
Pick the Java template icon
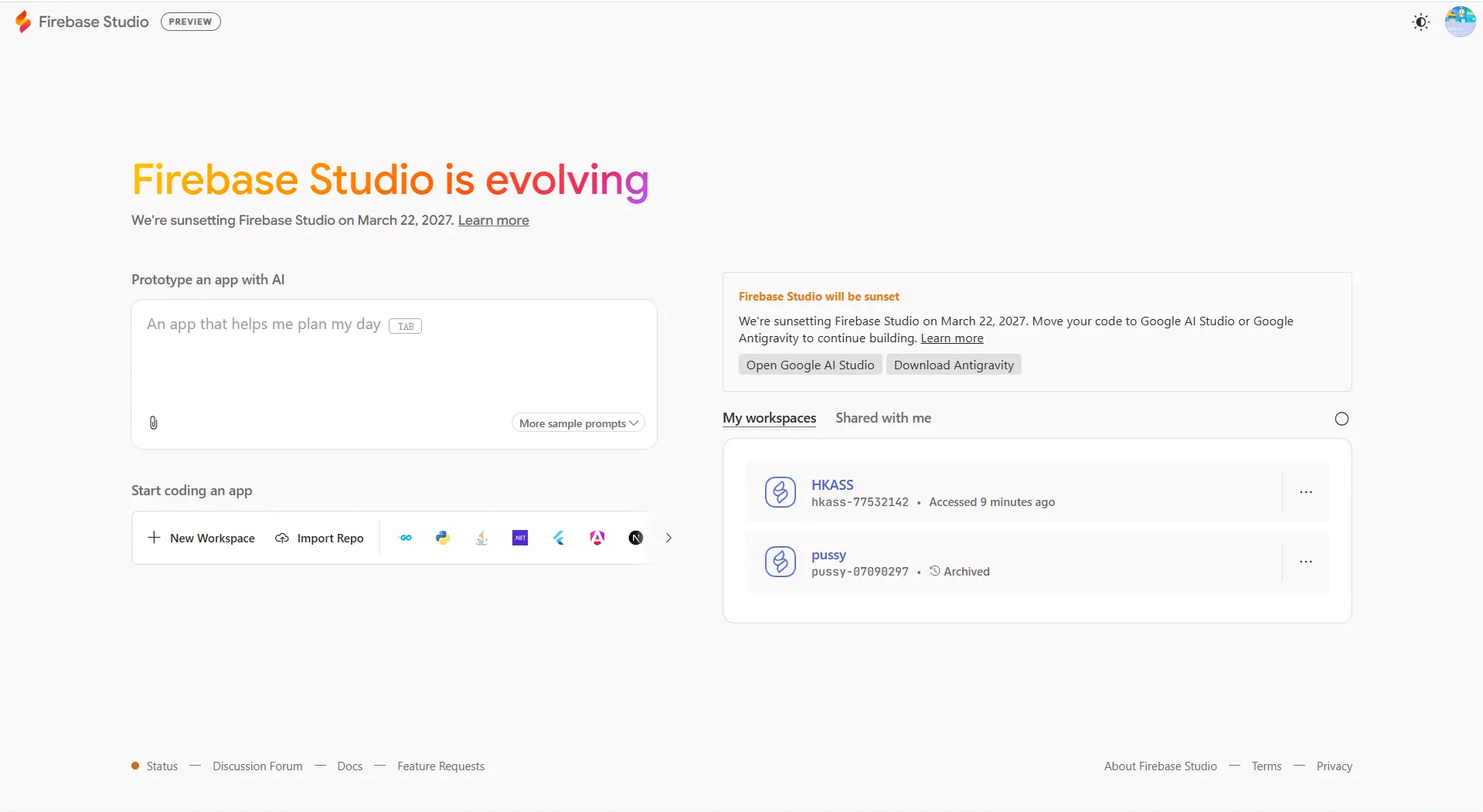pyautogui.click(x=481, y=538)
